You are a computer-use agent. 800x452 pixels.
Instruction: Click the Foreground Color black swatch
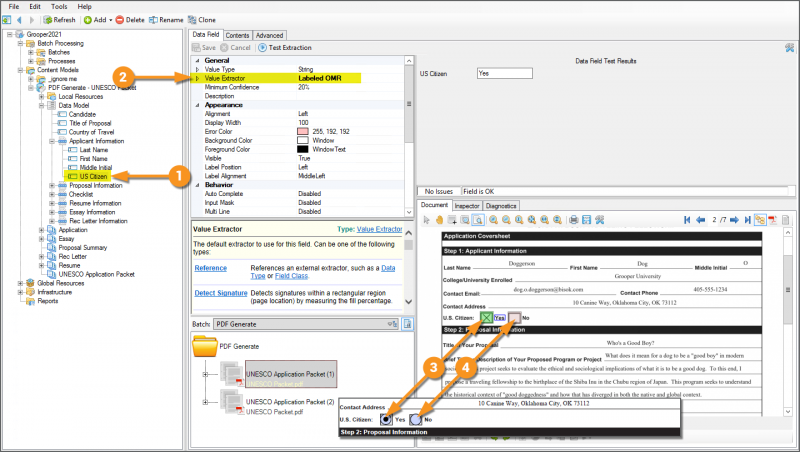[x=303, y=149]
